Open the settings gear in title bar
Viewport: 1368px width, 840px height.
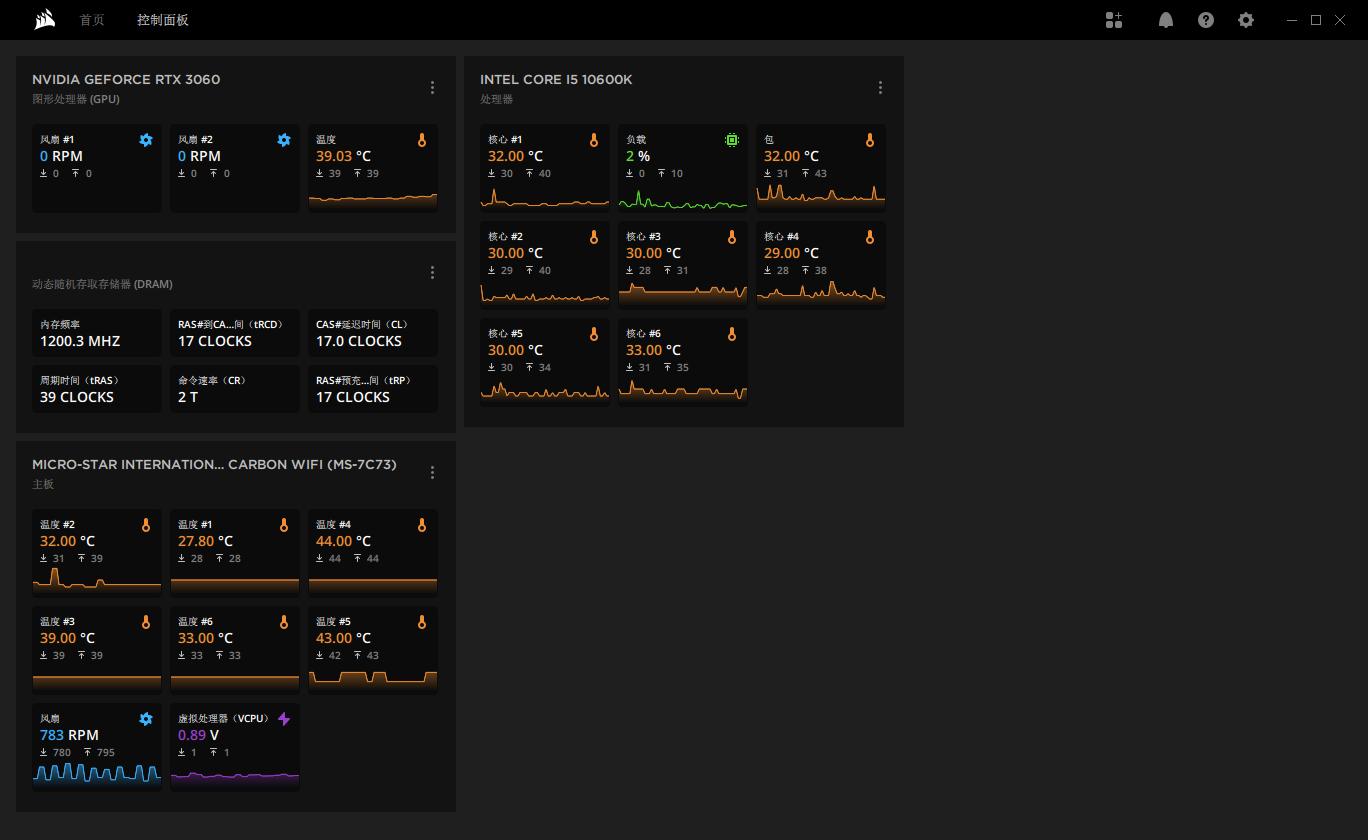tap(1245, 20)
